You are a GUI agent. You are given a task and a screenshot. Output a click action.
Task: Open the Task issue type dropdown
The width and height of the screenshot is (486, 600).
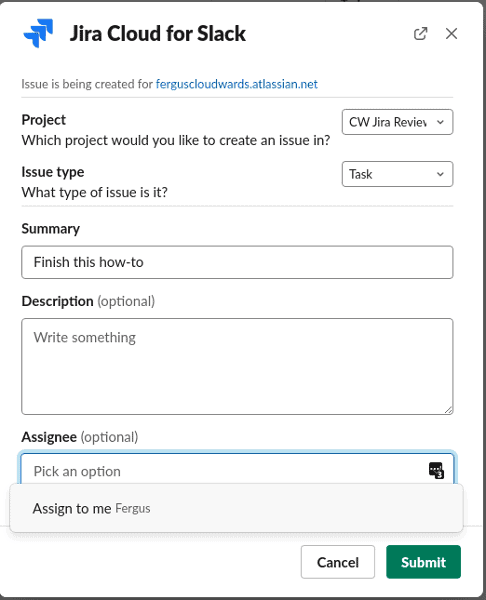397,174
